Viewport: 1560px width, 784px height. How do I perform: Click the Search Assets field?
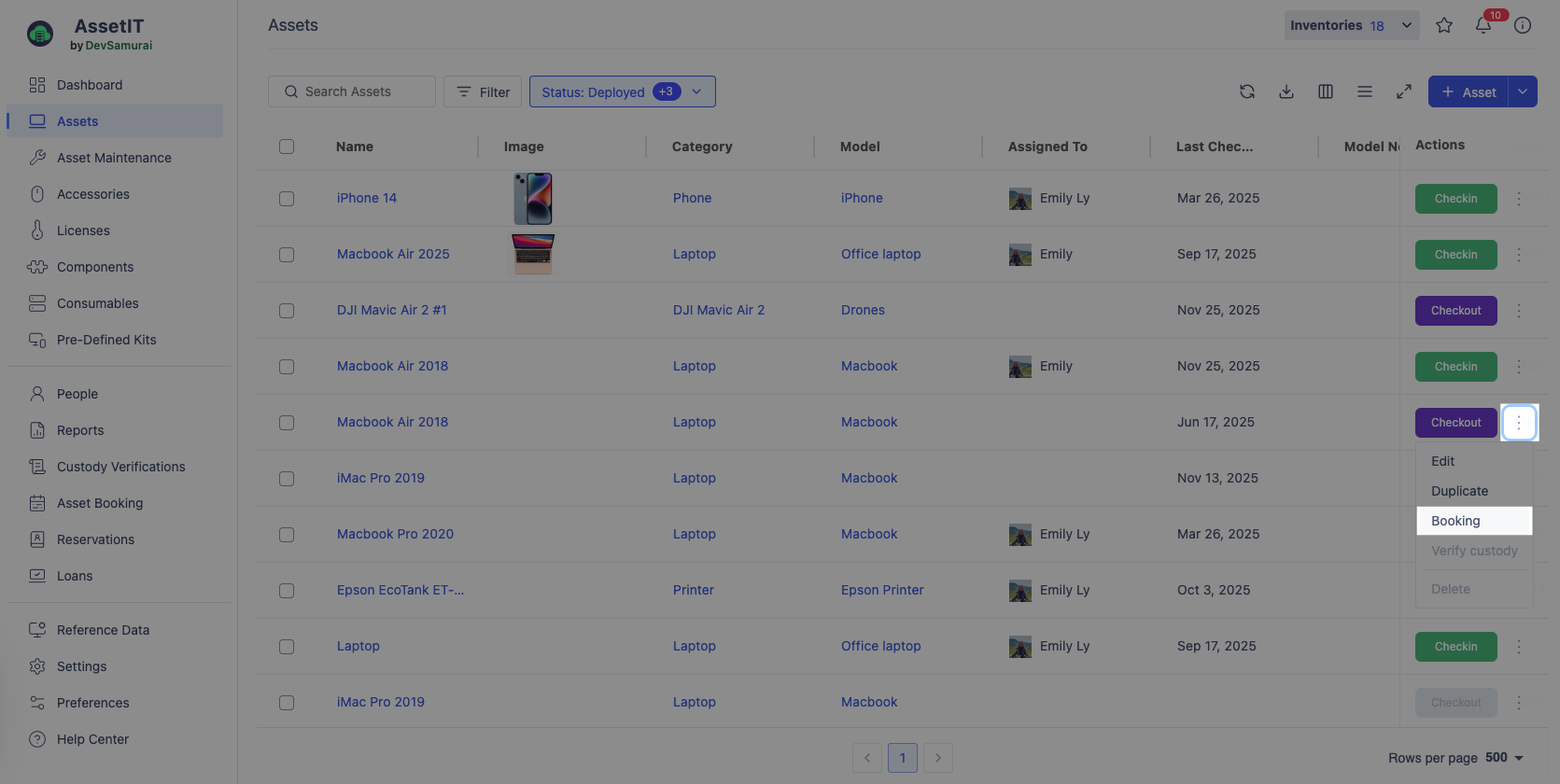pos(352,91)
